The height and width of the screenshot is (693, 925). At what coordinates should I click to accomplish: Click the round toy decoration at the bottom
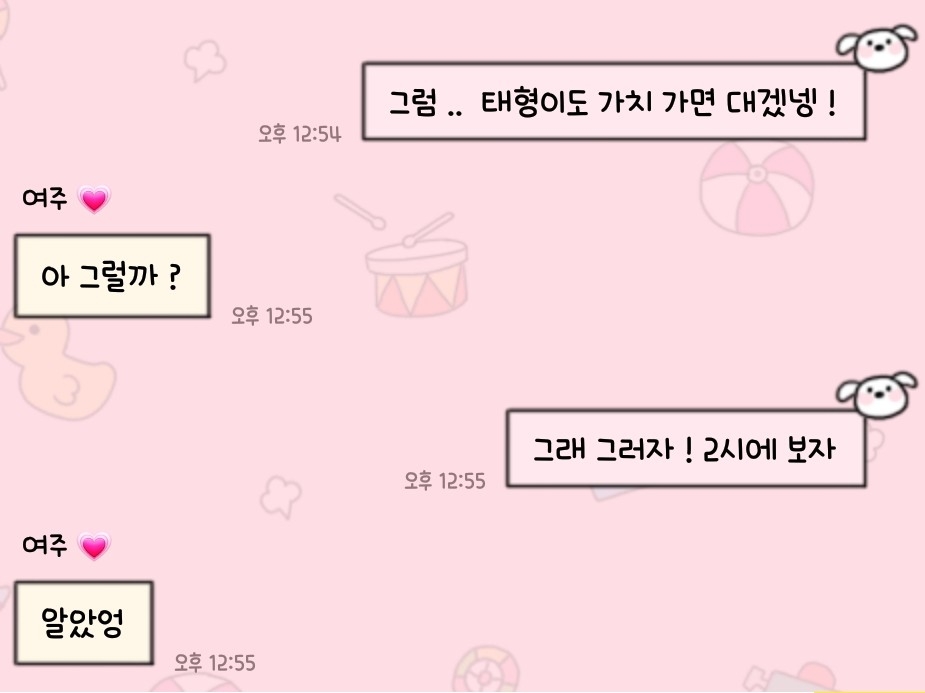[486, 670]
